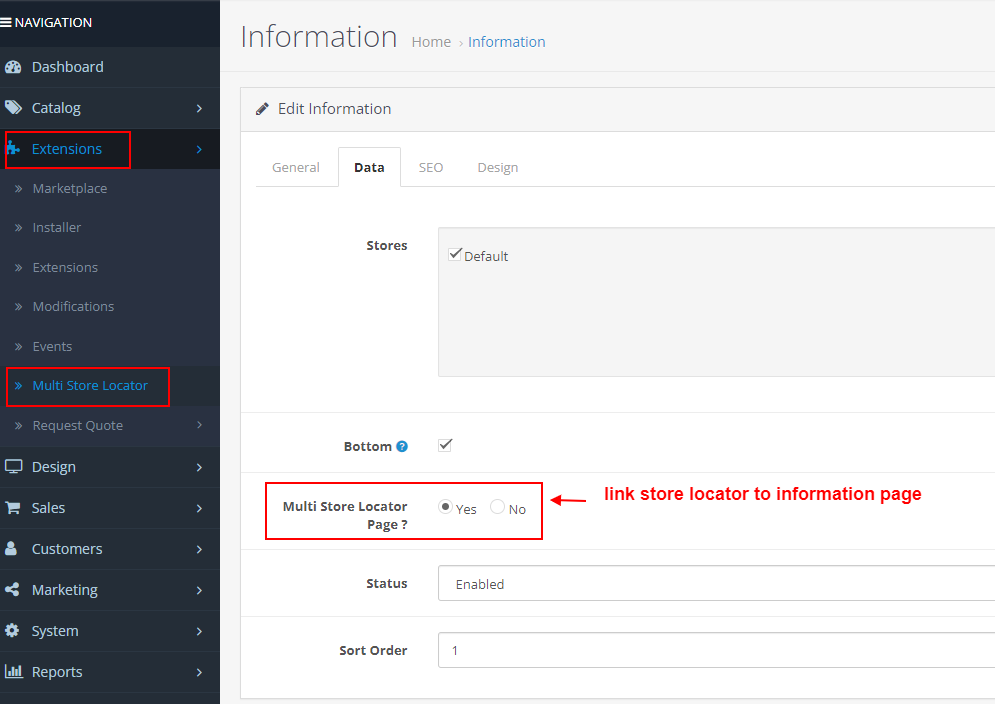Image resolution: width=995 pixels, height=704 pixels.
Task: Click the Reports bar chart icon
Action: pos(13,671)
